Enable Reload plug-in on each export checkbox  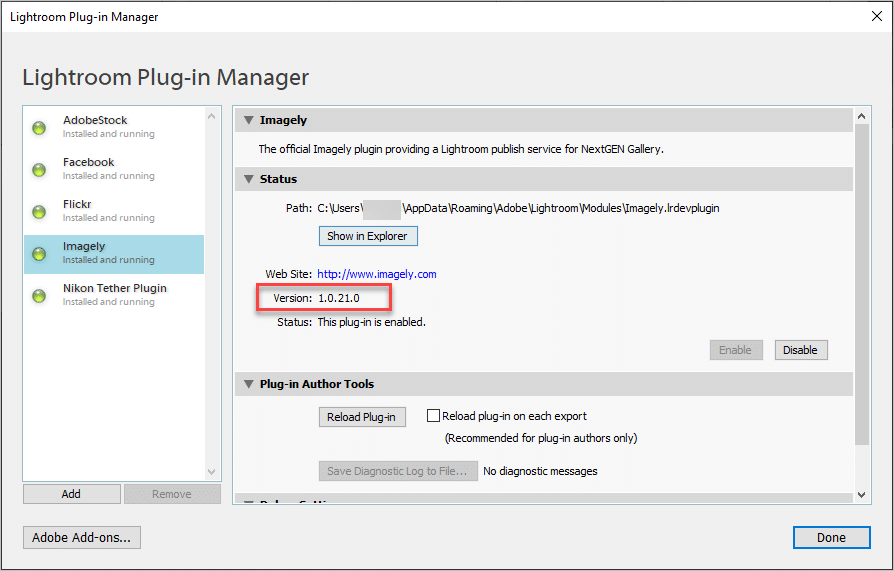click(433, 416)
